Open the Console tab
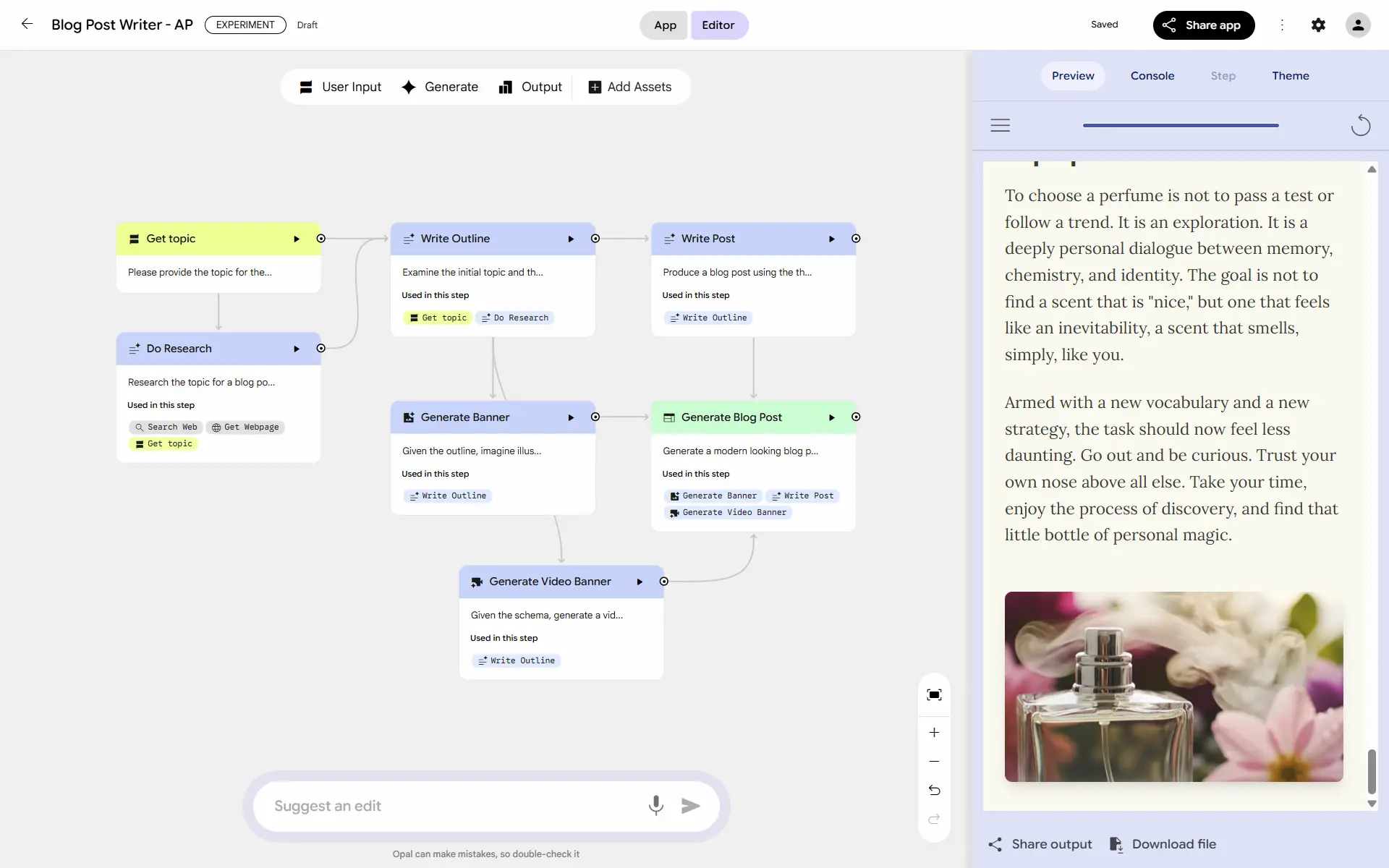 1152,76
